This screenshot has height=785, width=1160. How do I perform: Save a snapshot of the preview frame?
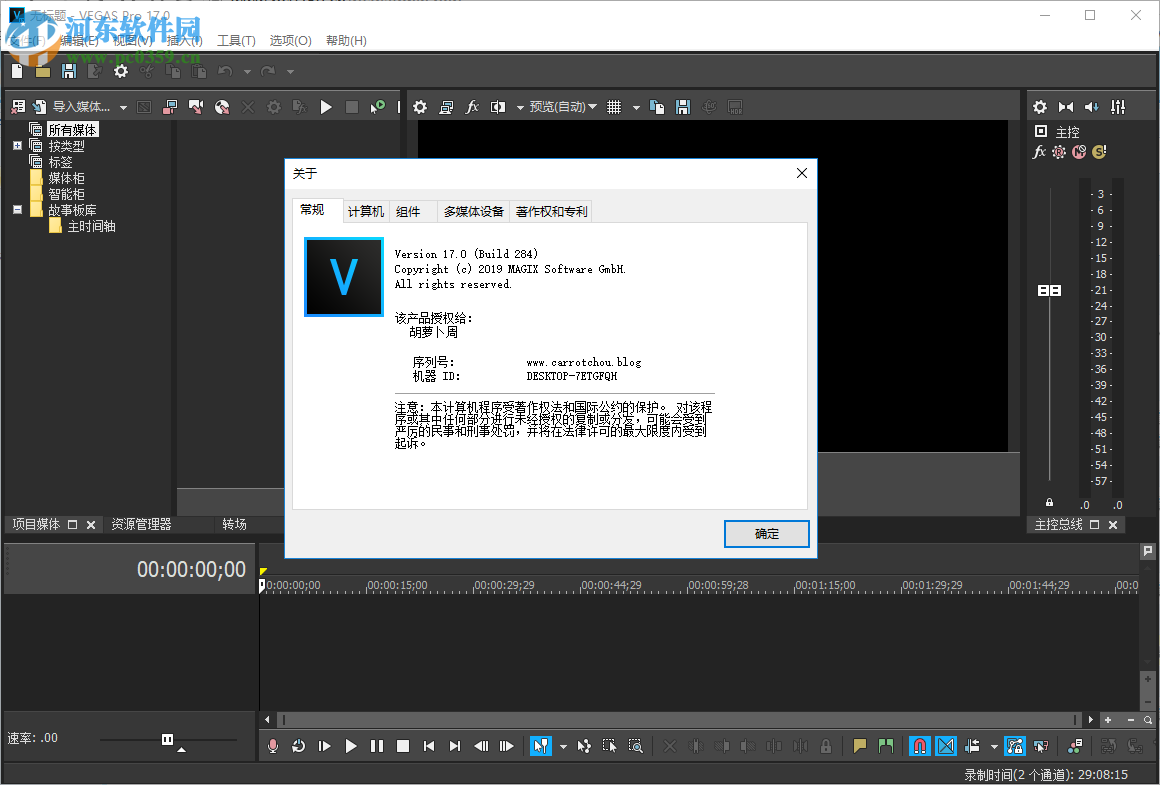click(683, 106)
